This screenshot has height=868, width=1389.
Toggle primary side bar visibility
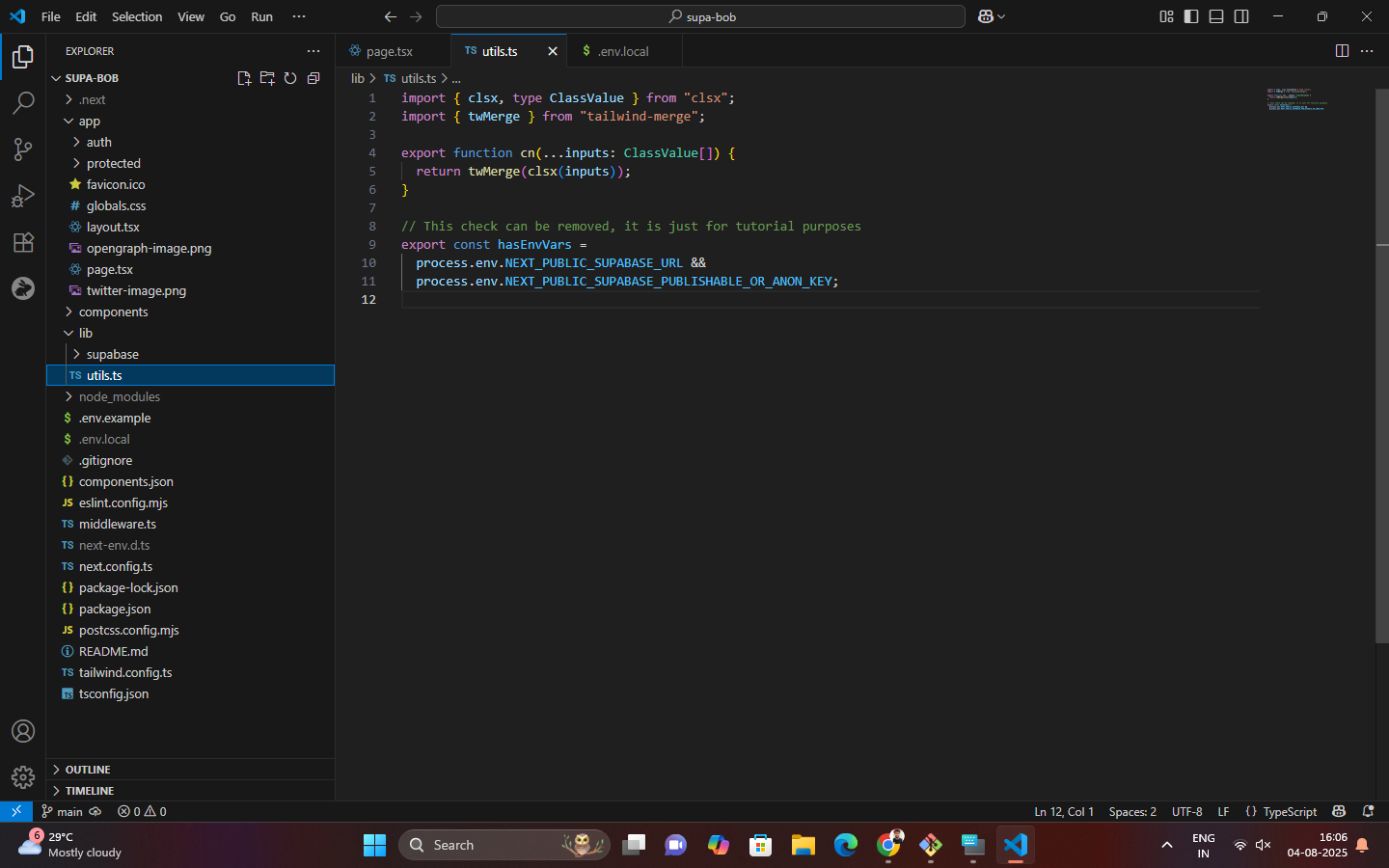click(1191, 16)
